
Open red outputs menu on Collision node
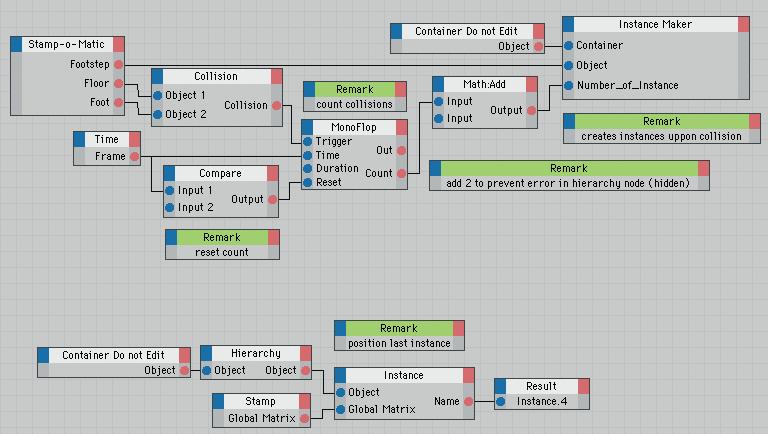(277, 76)
